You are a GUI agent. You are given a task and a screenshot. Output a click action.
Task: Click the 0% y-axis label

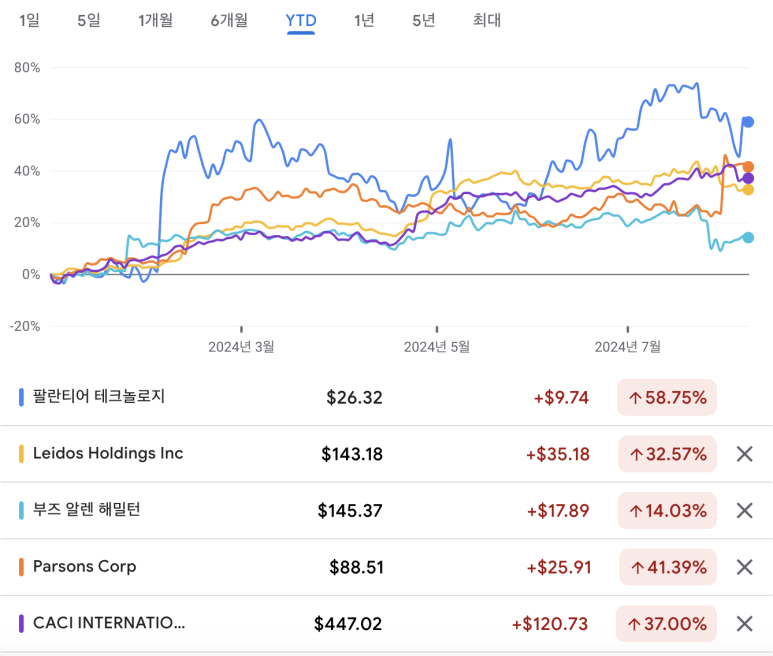pyautogui.click(x=31, y=275)
